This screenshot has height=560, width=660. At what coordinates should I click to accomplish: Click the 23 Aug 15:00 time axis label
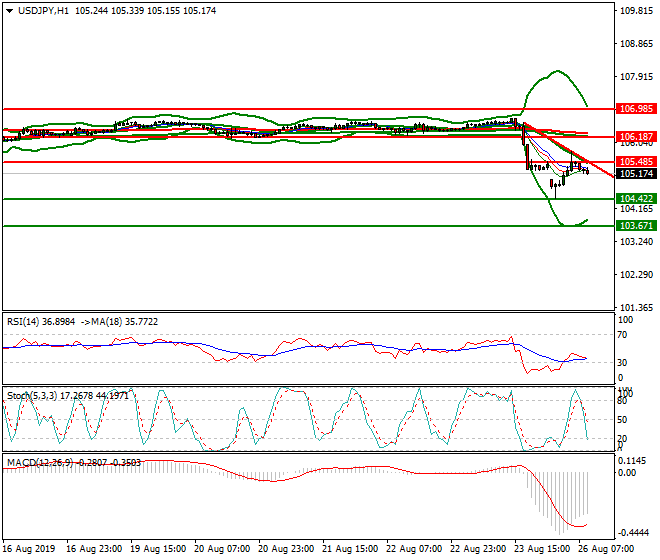click(x=542, y=549)
